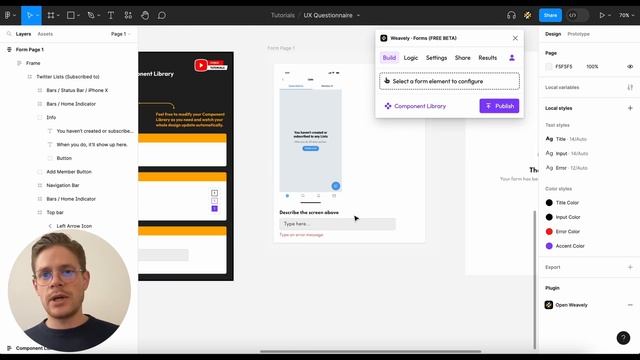Open the file name dropdown chevron
Screen dimensions: 640x360
coord(358,16)
